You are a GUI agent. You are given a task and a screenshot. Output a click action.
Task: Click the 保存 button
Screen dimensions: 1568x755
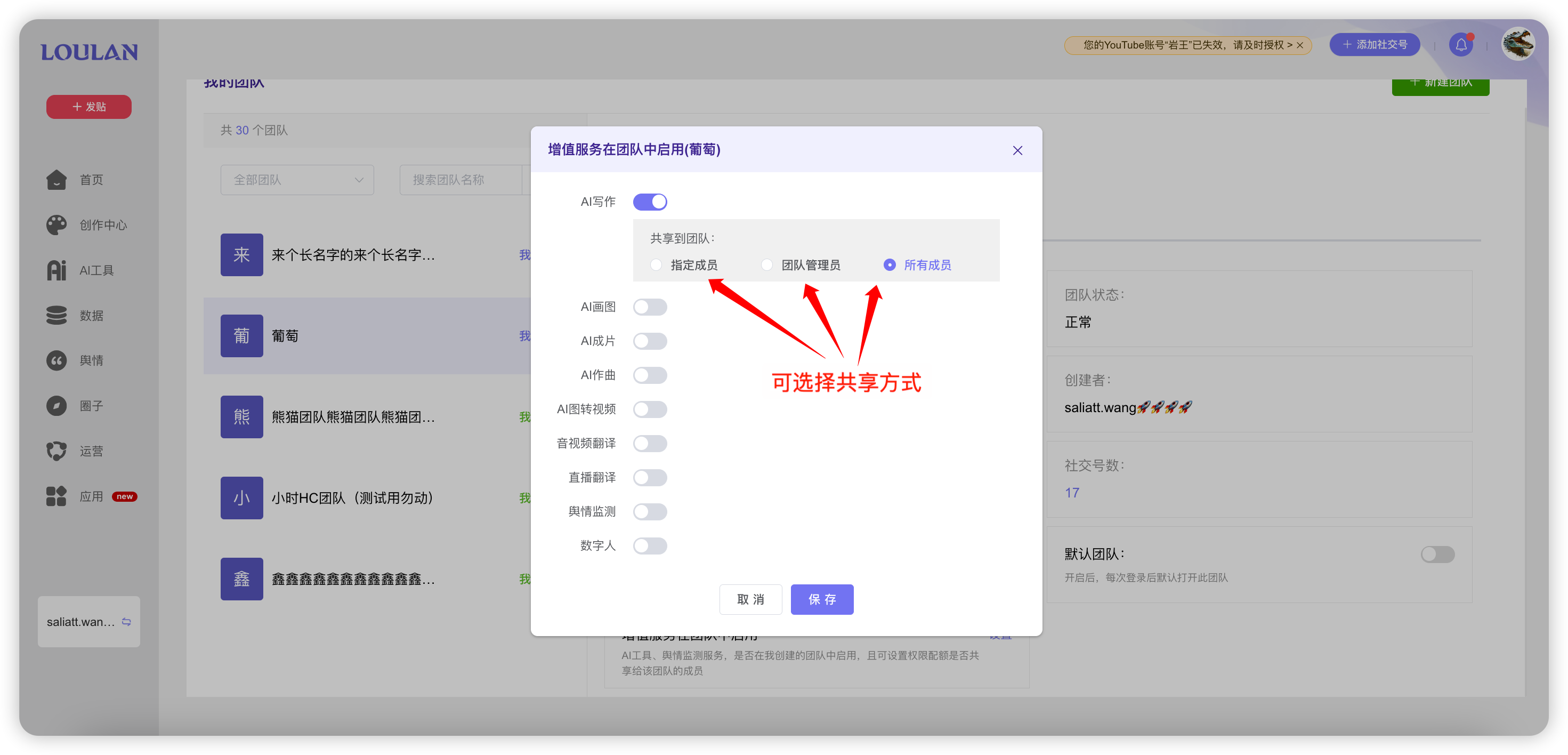pyautogui.click(x=822, y=599)
